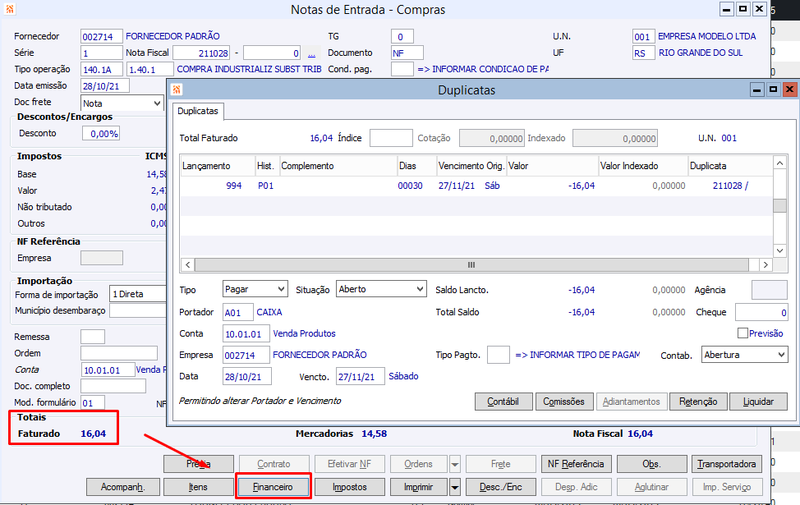This screenshot has height=505, width=800.
Task: Select the Duplicatas tab
Action: [197, 111]
